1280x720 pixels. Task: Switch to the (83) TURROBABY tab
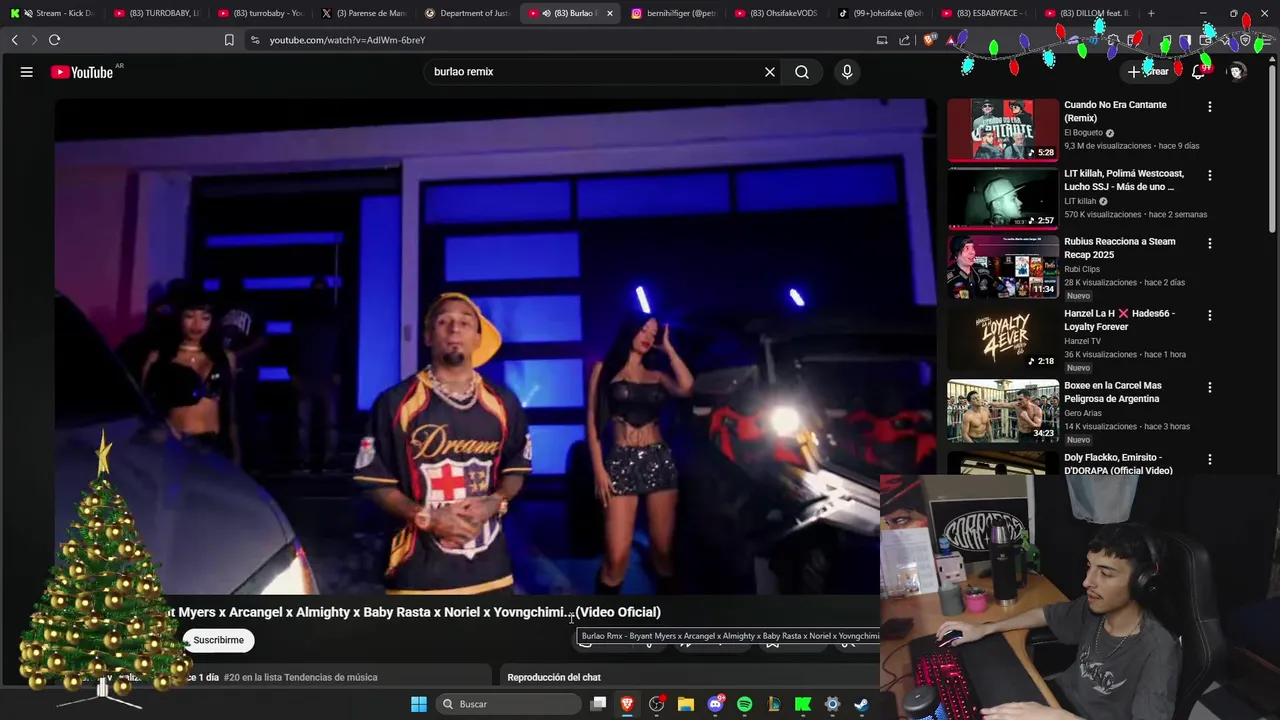(157, 13)
